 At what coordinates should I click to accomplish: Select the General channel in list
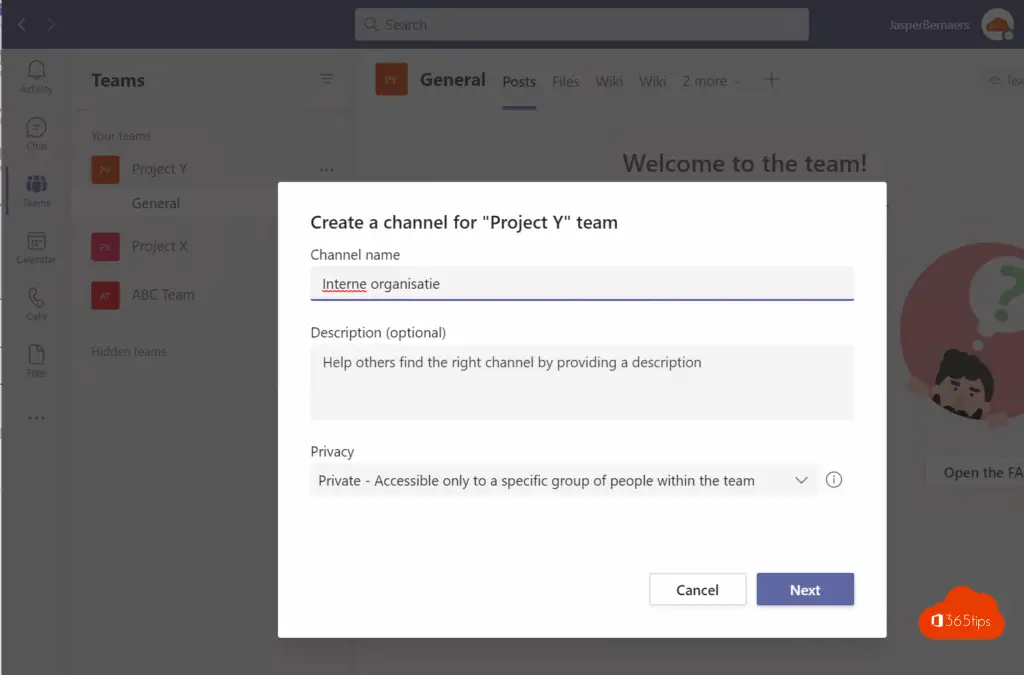click(x=155, y=203)
